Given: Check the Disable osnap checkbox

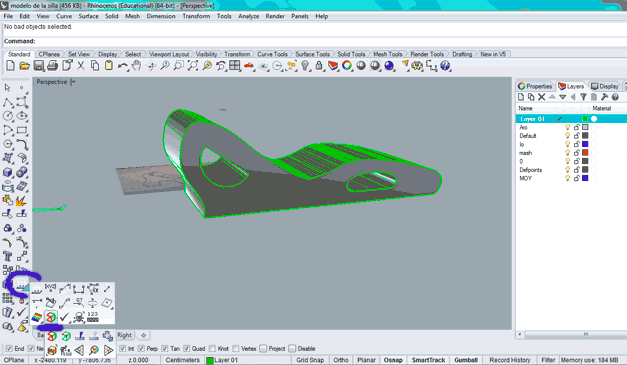Looking at the screenshot, I should (x=292, y=349).
